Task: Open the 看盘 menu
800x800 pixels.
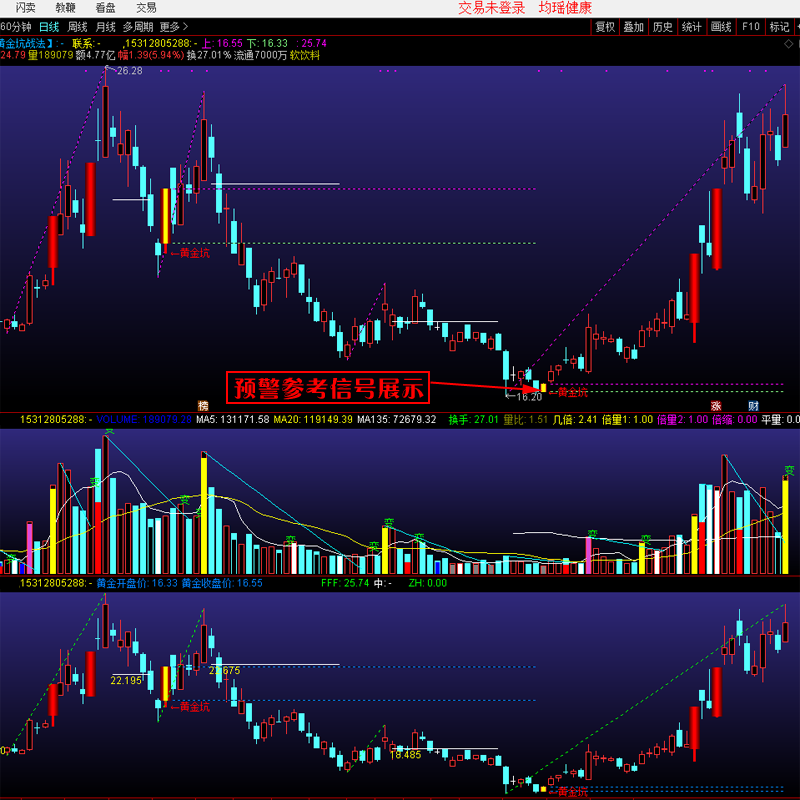Action: pos(105,8)
